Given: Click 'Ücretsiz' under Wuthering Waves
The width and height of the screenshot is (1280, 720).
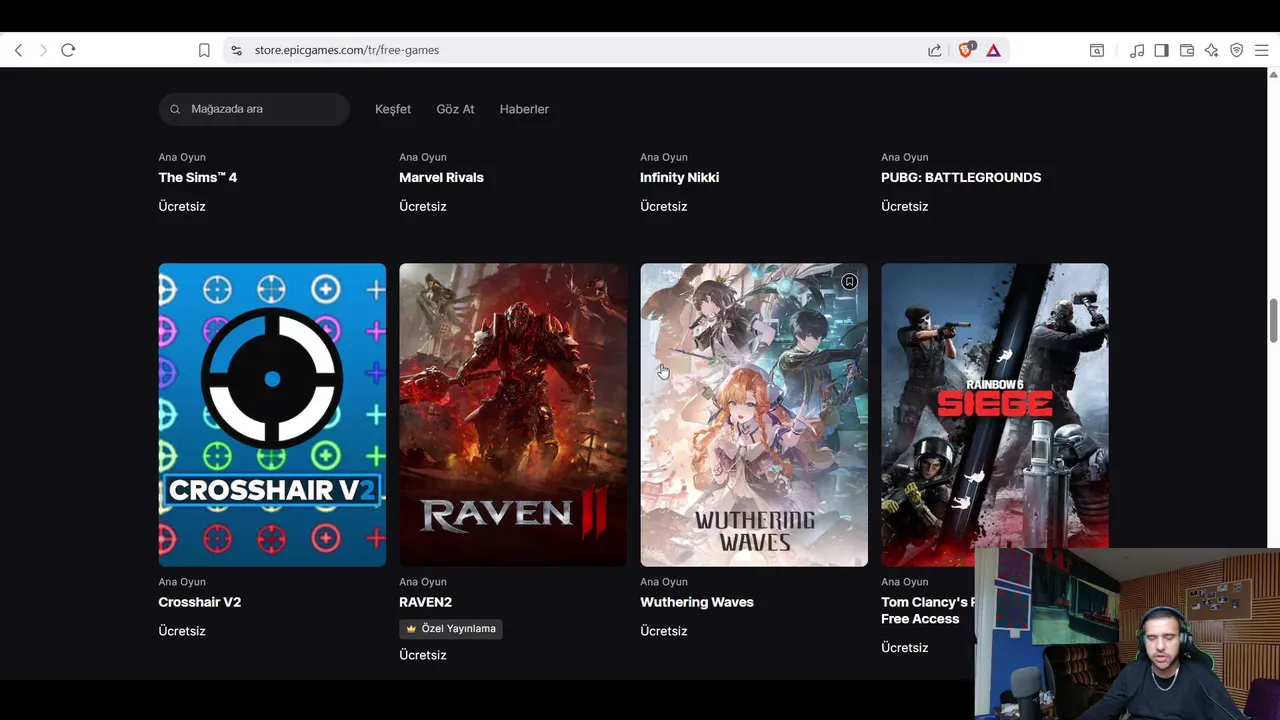Looking at the screenshot, I should click(664, 631).
